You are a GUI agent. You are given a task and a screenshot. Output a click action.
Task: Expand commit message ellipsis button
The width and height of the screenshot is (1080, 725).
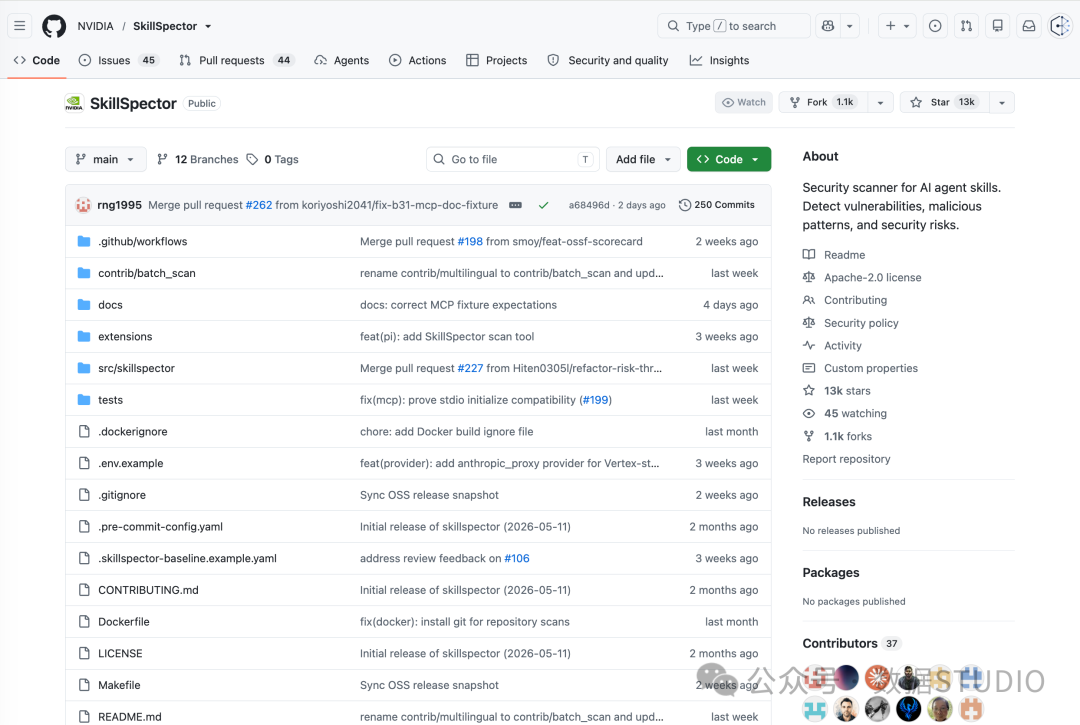(x=515, y=205)
